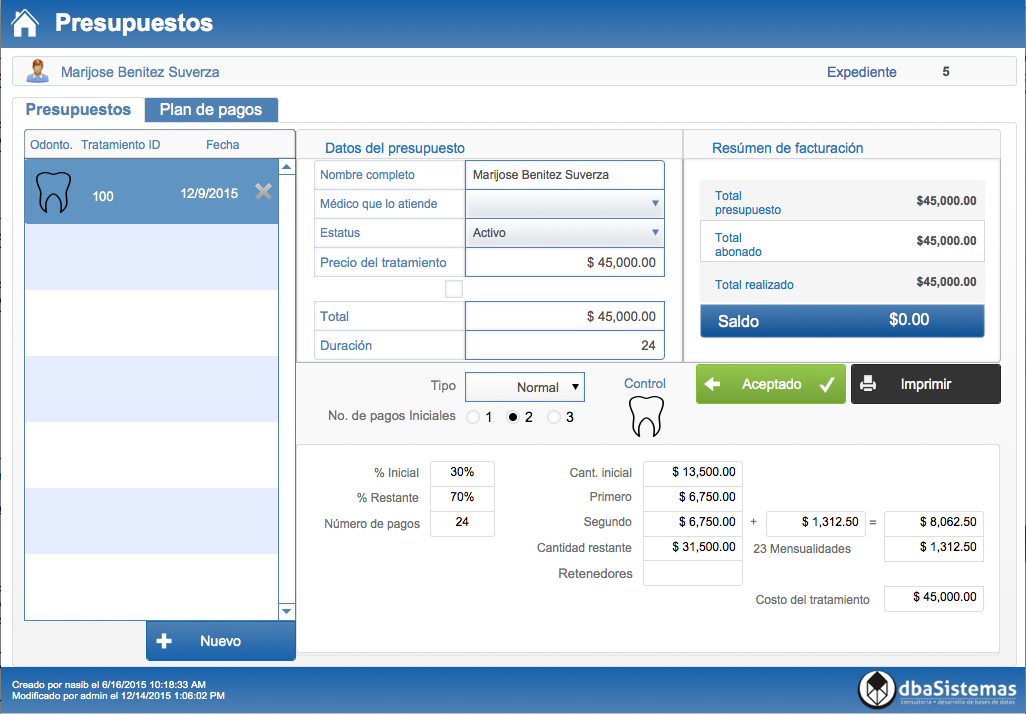Viewport: 1026px width, 714px height.
Task: Expand the Estatus dropdown
Action: coord(564,233)
